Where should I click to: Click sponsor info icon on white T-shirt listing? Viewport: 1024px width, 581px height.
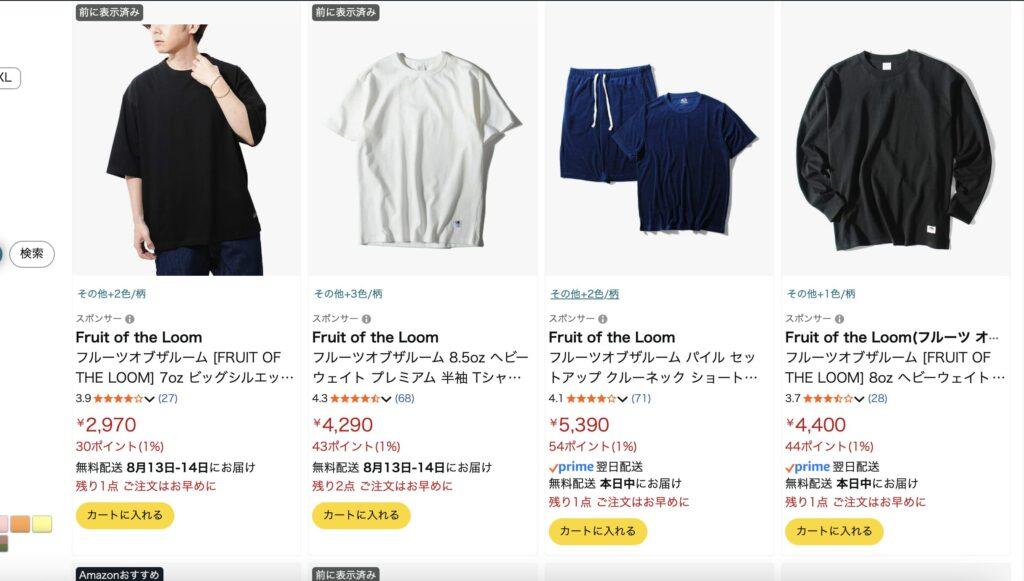(x=366, y=319)
